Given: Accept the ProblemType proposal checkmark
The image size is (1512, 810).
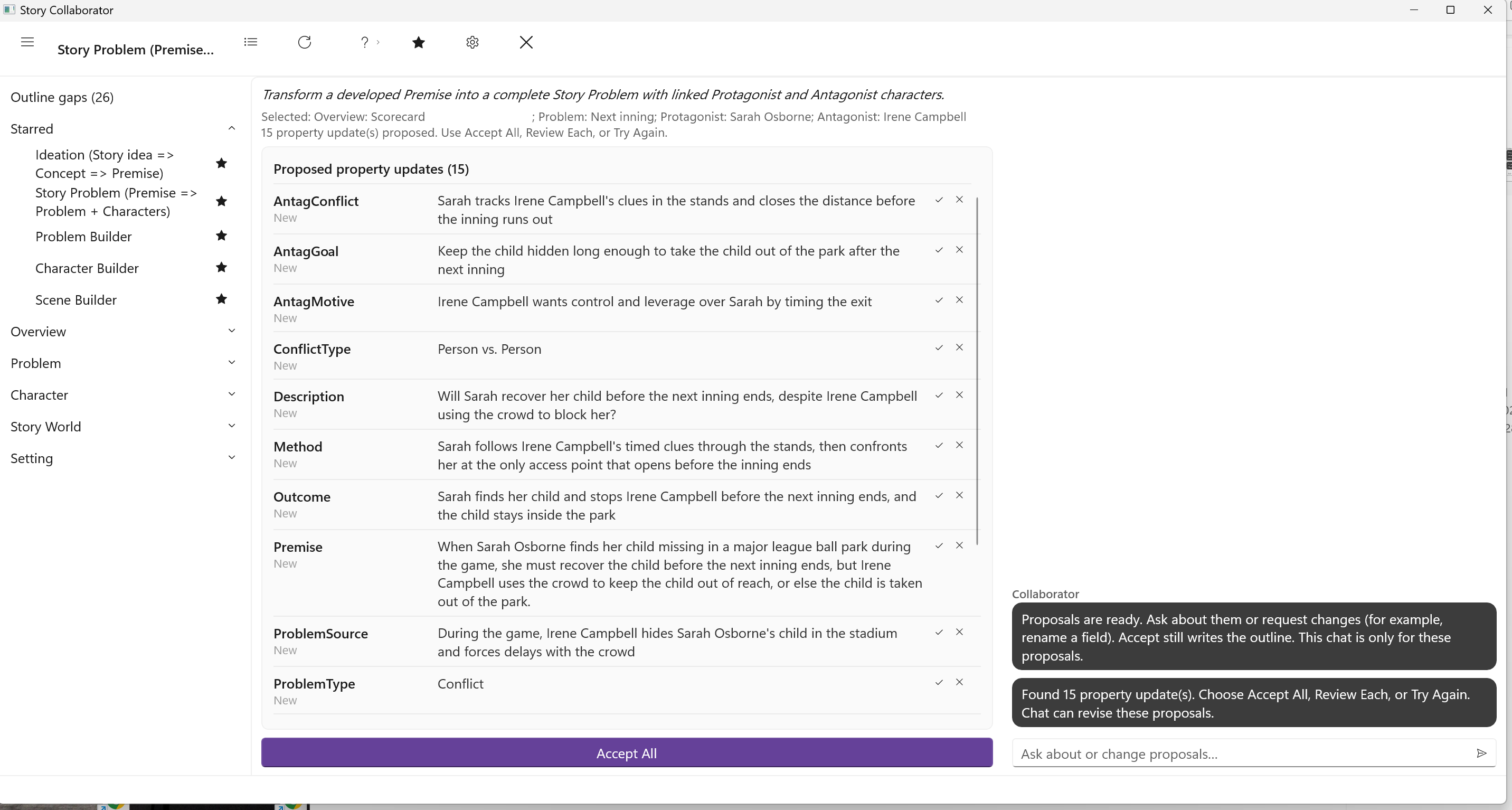Looking at the screenshot, I should 939,683.
